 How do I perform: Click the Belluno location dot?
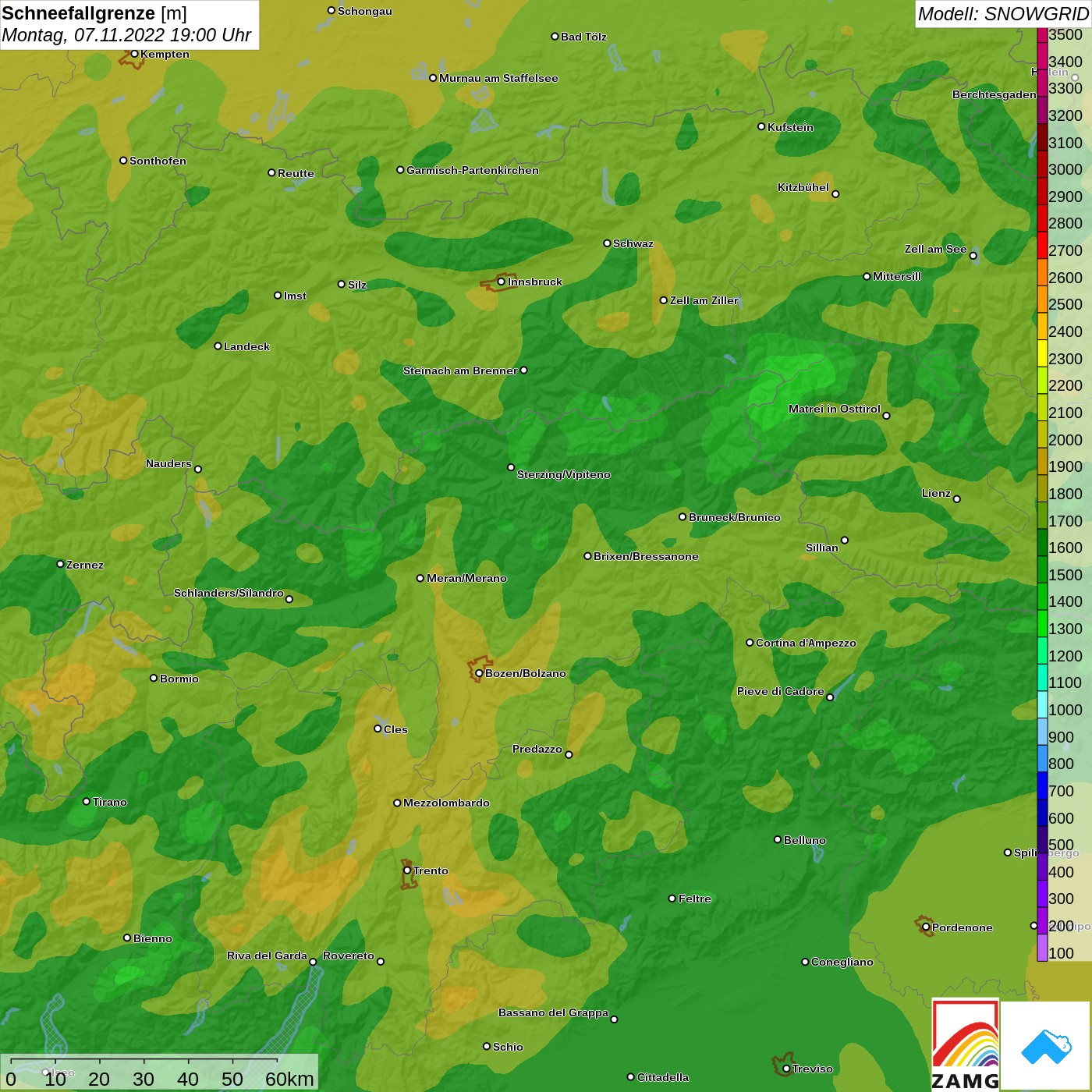pos(777,839)
